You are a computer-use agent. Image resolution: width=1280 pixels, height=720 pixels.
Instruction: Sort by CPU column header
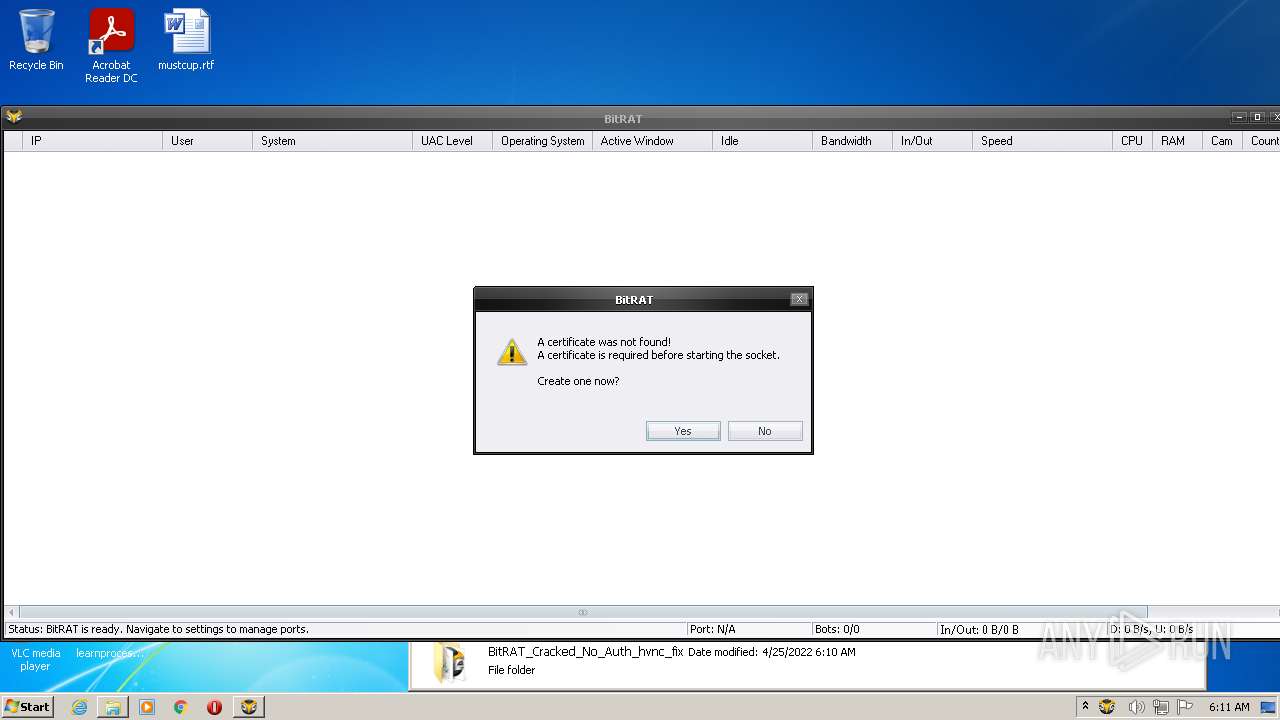[x=1132, y=141]
